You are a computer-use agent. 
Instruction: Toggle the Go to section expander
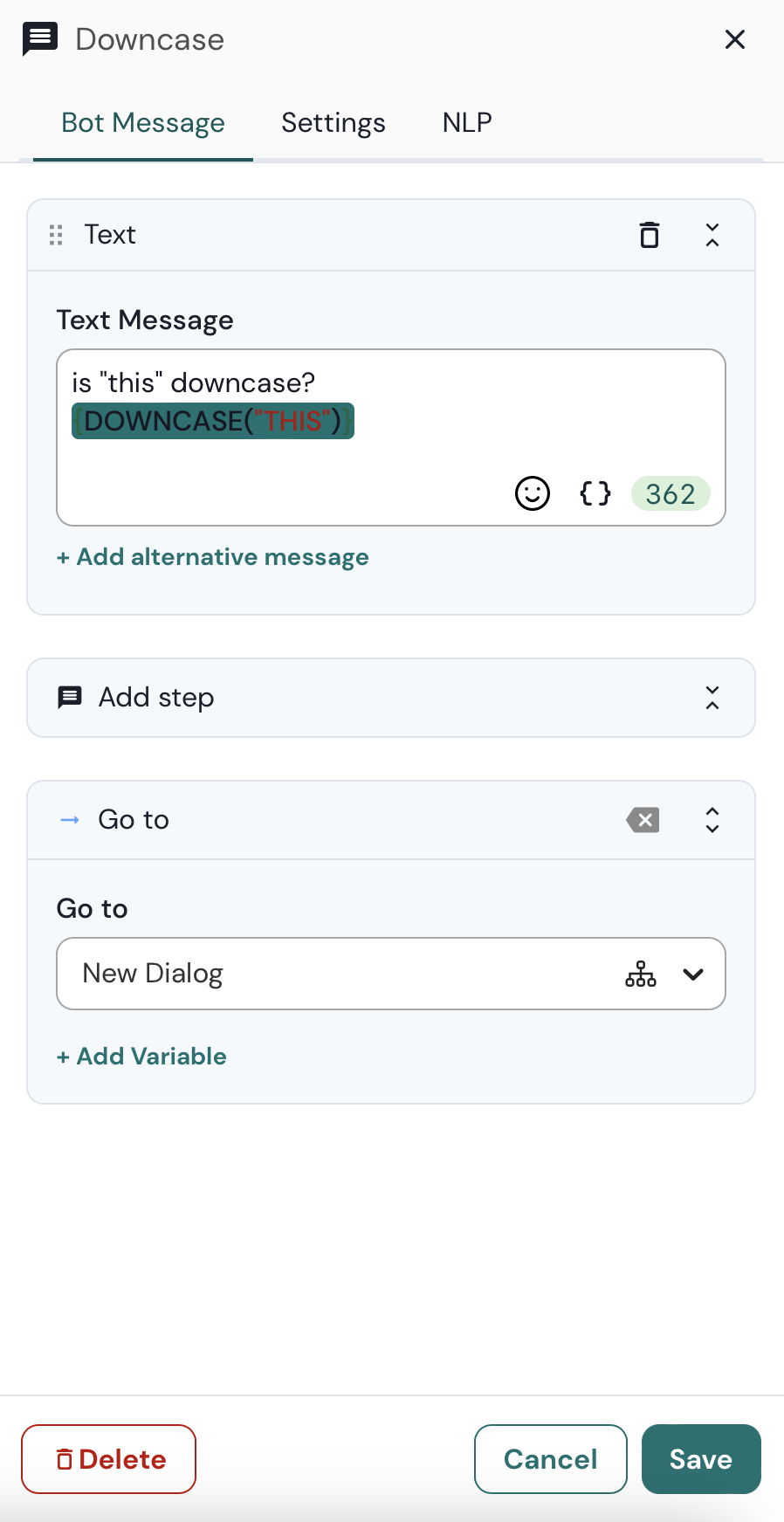tap(712, 820)
